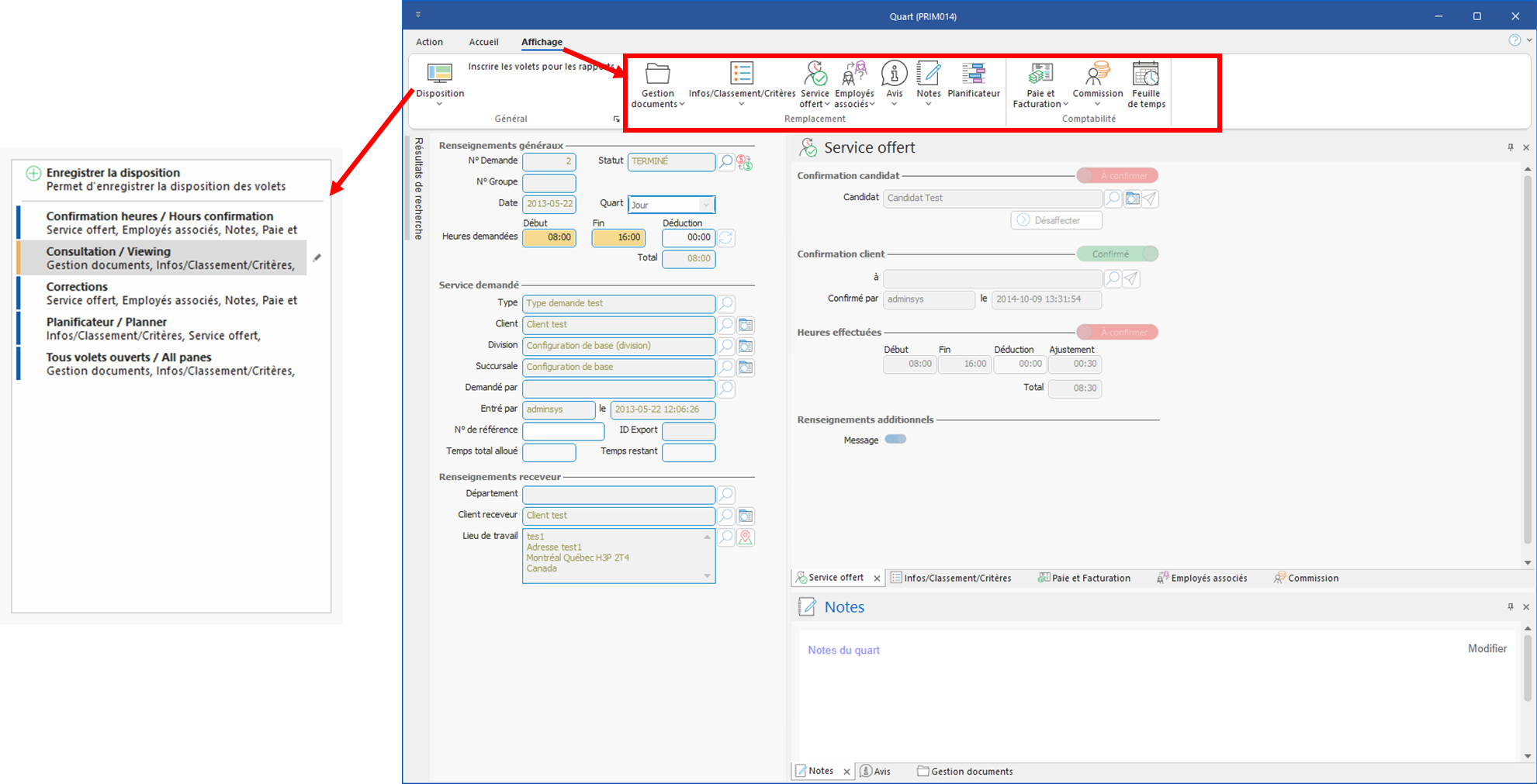The image size is (1537, 784).
Task: Click the refresh icon next to Déduction
Action: pos(725,237)
